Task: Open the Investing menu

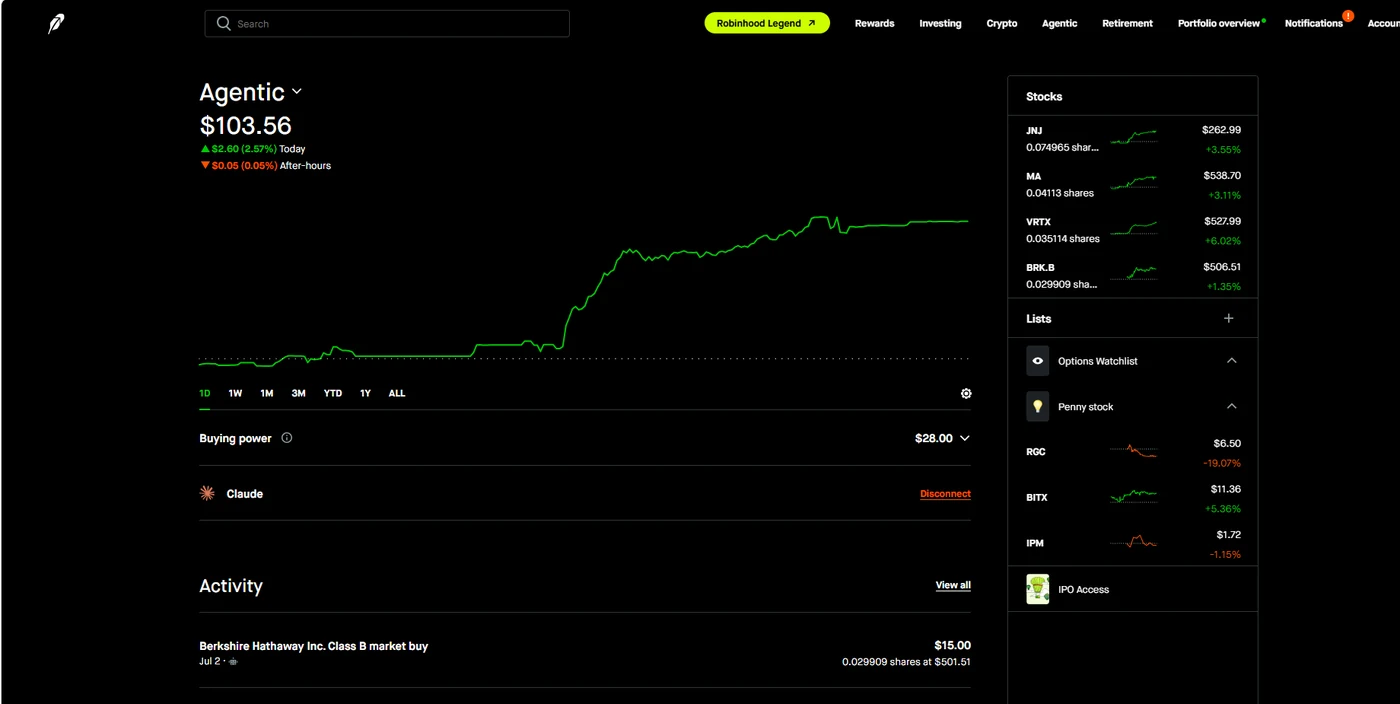Action: 940,23
